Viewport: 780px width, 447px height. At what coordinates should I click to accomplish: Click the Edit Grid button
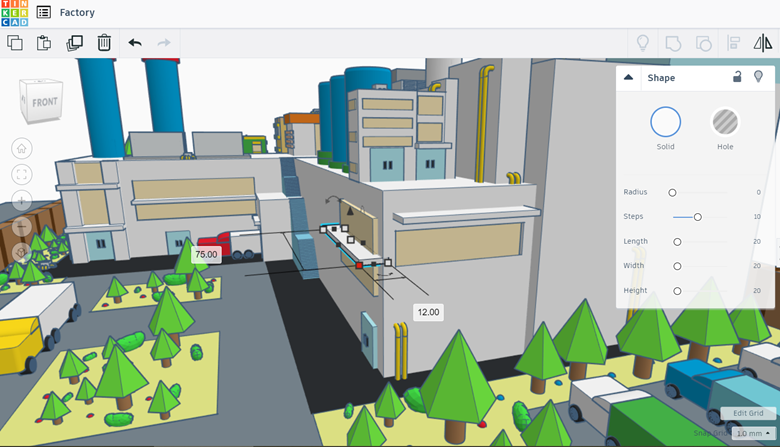(x=748, y=413)
